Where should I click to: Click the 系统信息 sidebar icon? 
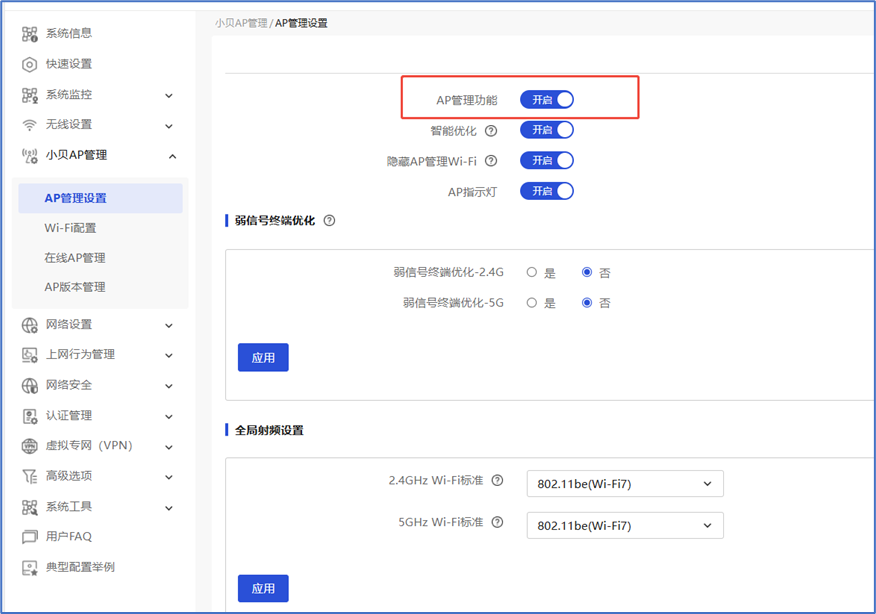pos(30,34)
